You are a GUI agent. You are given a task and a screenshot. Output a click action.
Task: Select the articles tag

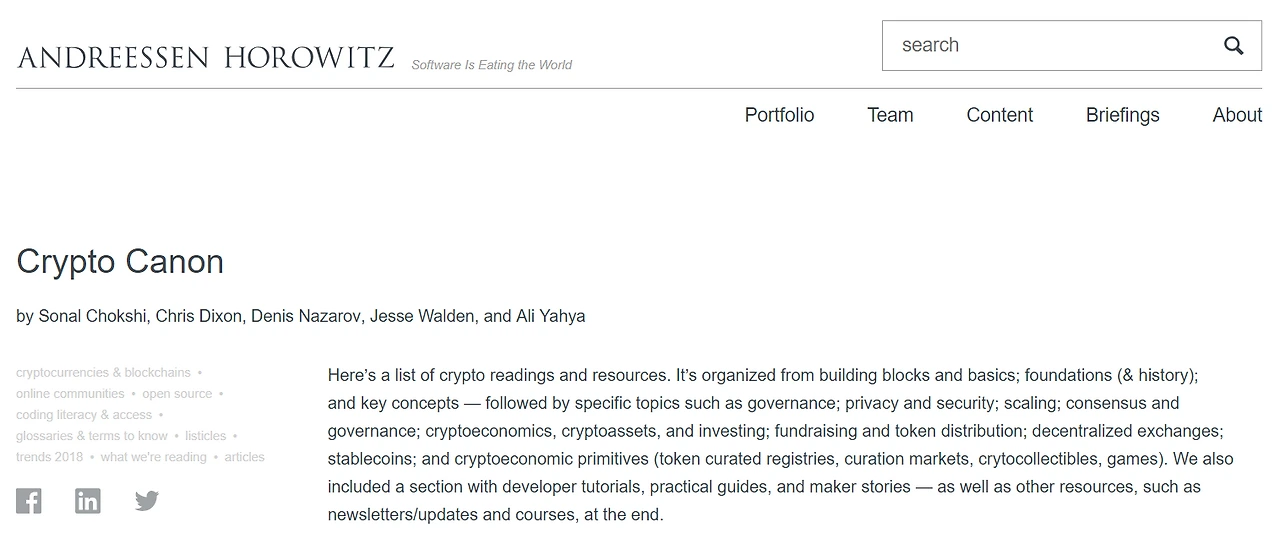[244, 457]
